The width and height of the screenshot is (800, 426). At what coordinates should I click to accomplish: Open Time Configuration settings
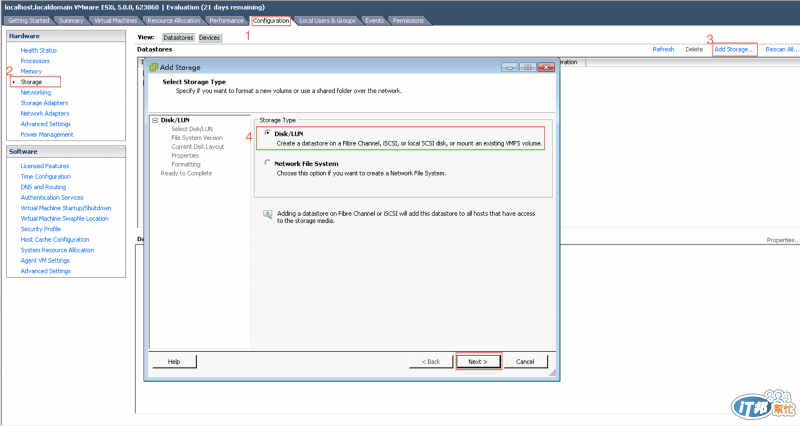pyautogui.click(x=46, y=177)
